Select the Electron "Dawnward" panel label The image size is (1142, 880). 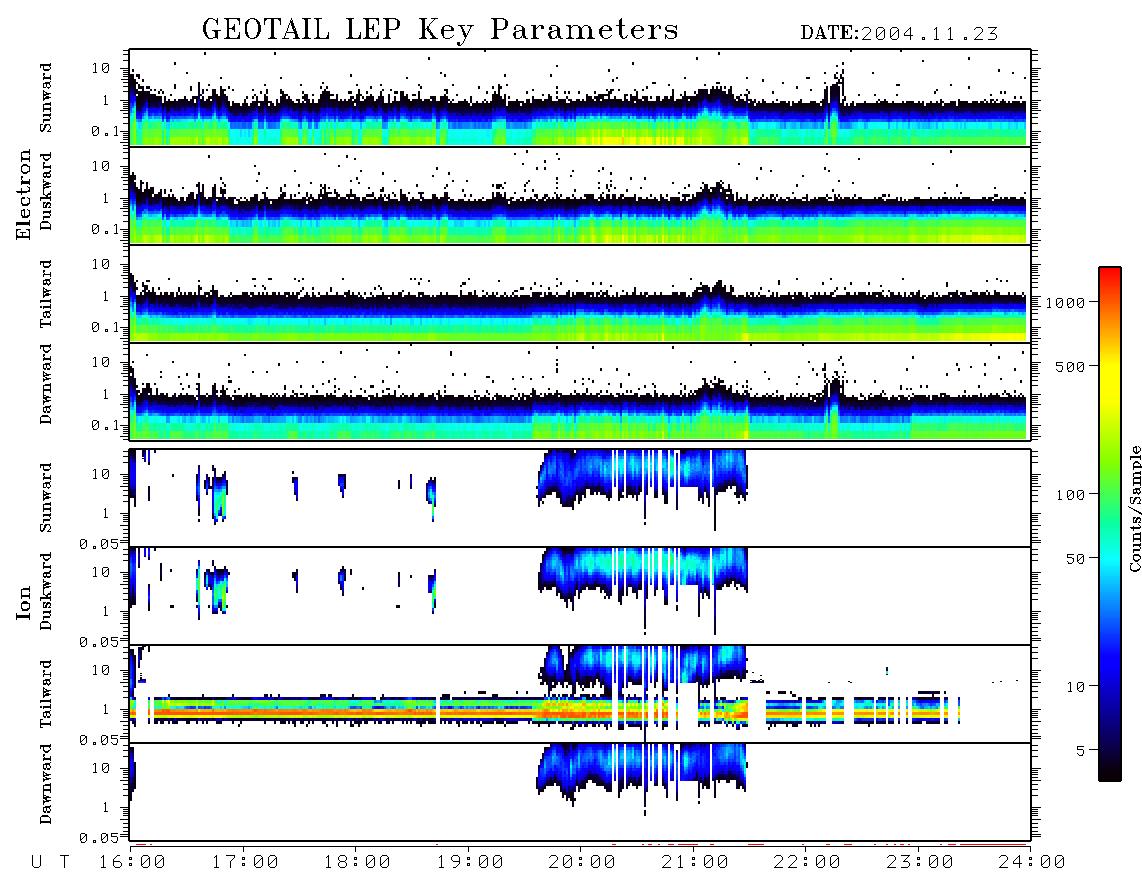pyautogui.click(x=46, y=385)
